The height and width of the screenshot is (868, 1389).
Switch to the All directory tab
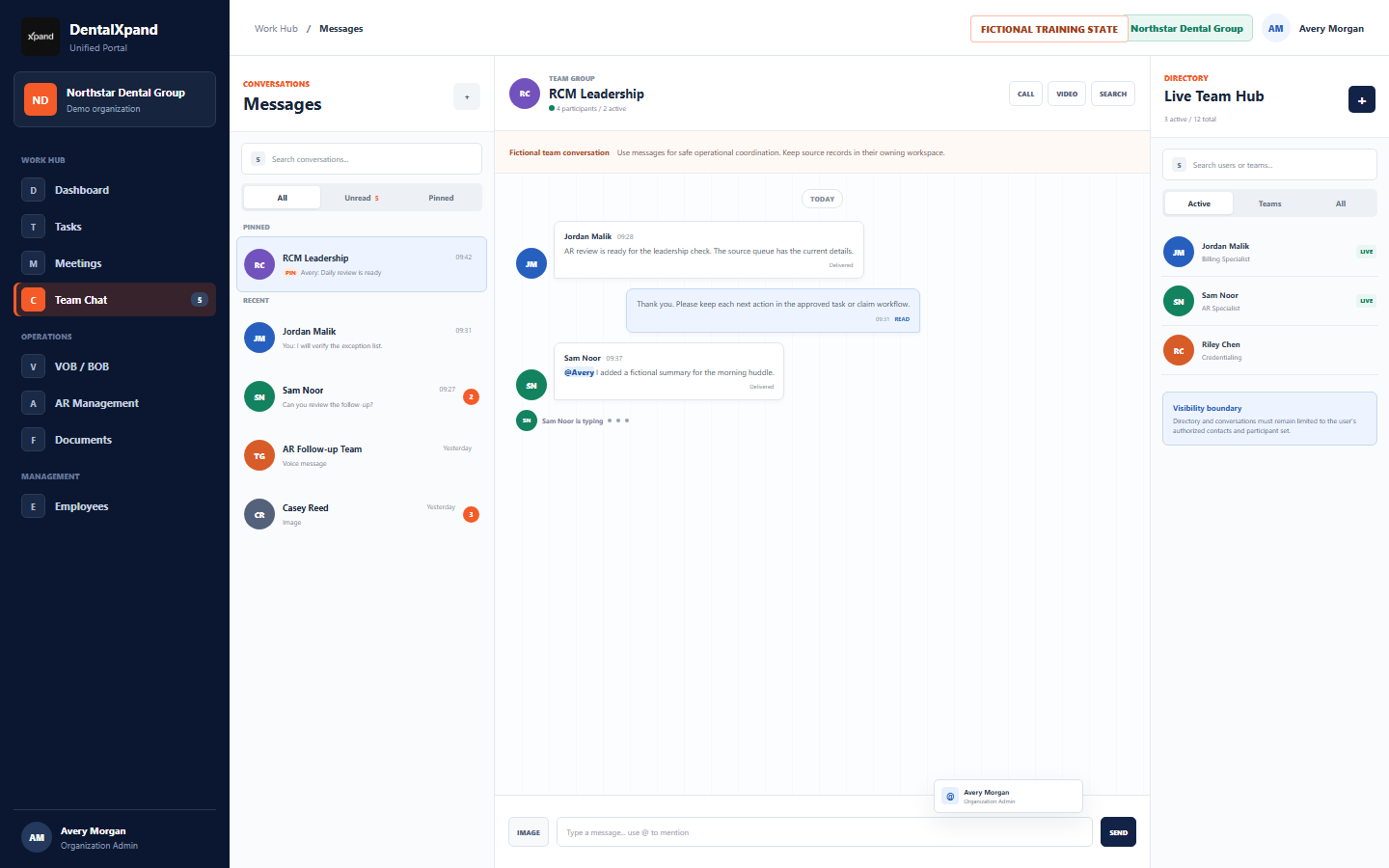[x=1341, y=203]
